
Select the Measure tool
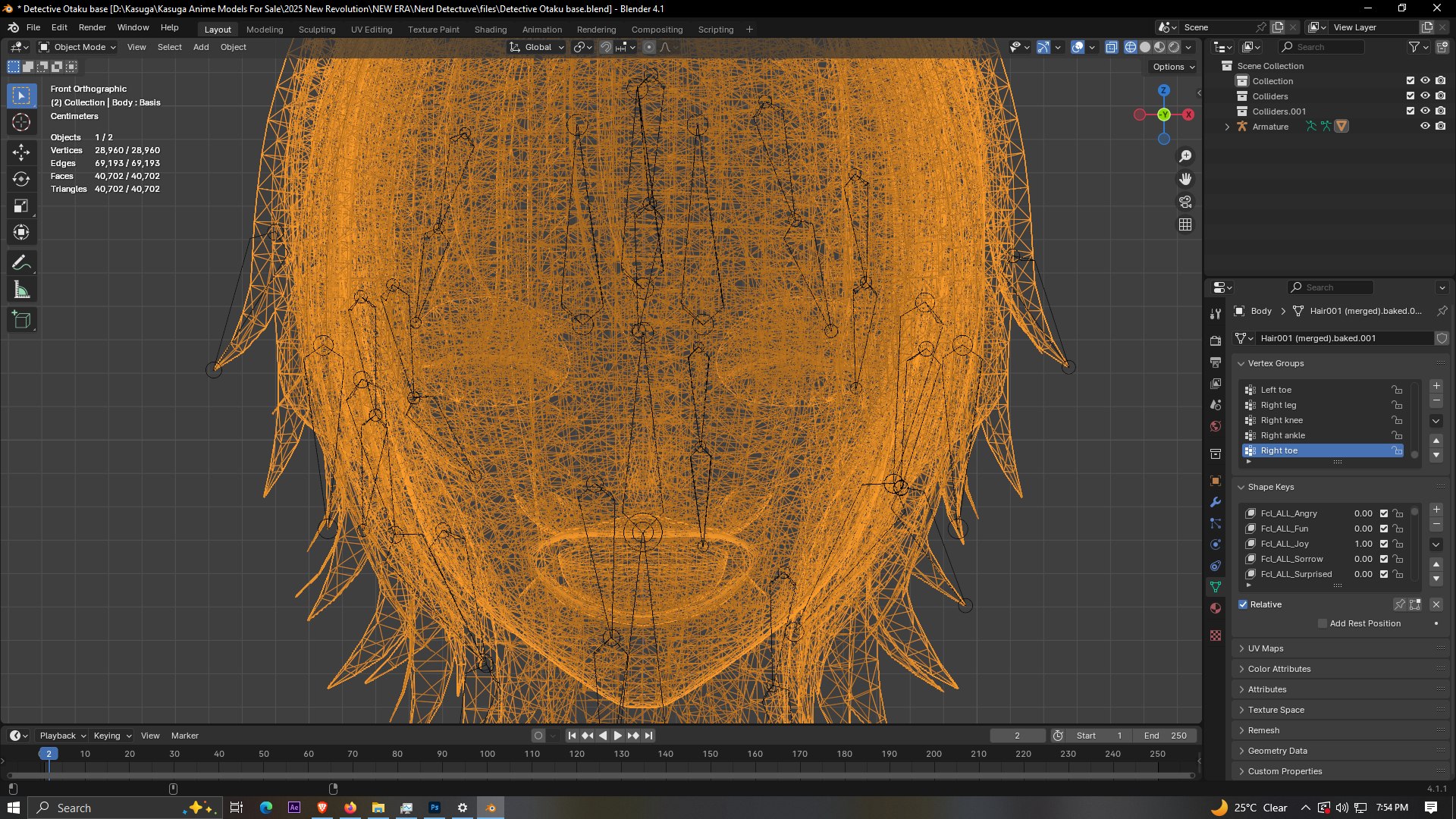coord(21,290)
